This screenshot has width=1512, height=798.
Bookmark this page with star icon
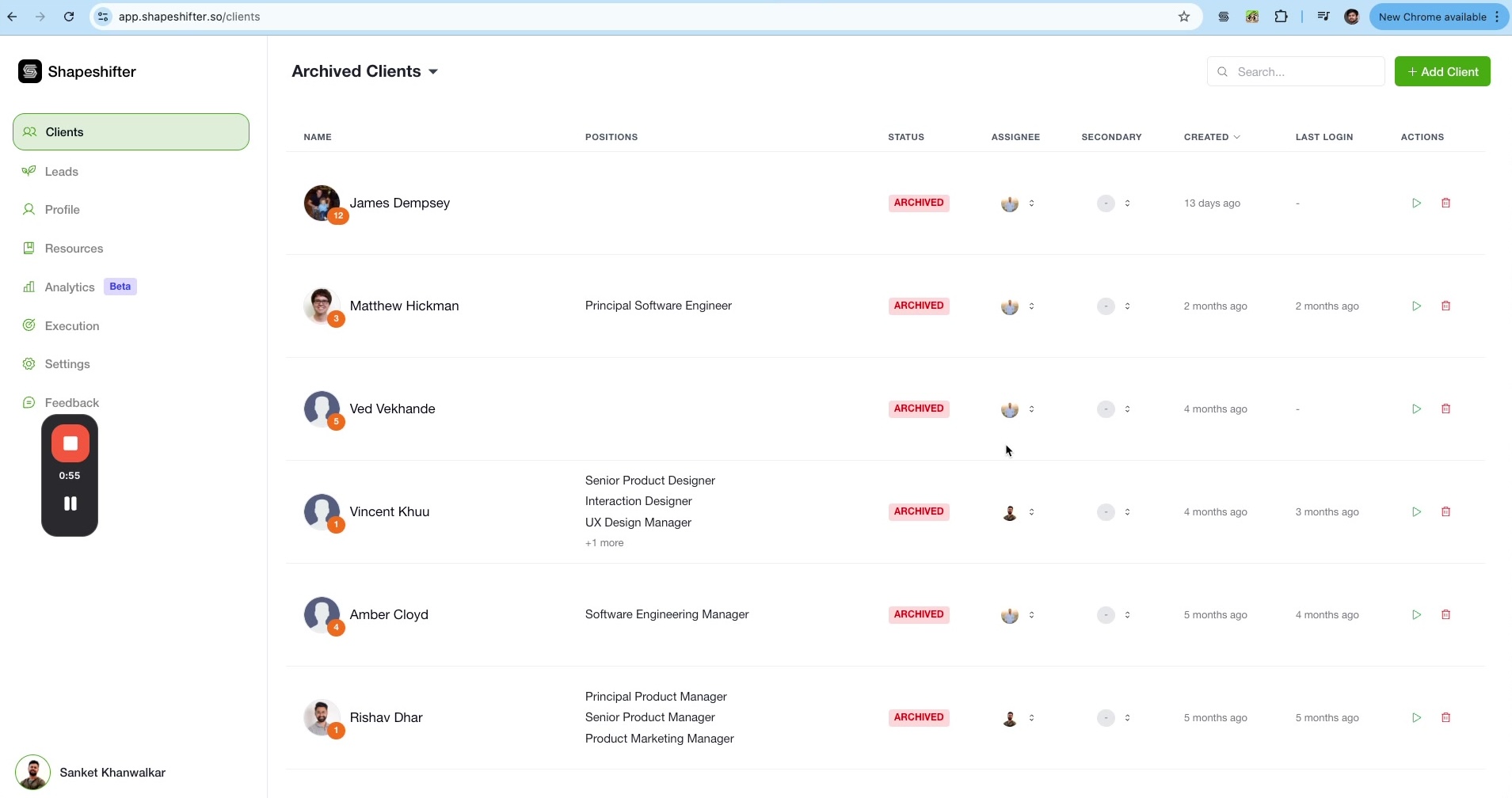coord(1184,17)
